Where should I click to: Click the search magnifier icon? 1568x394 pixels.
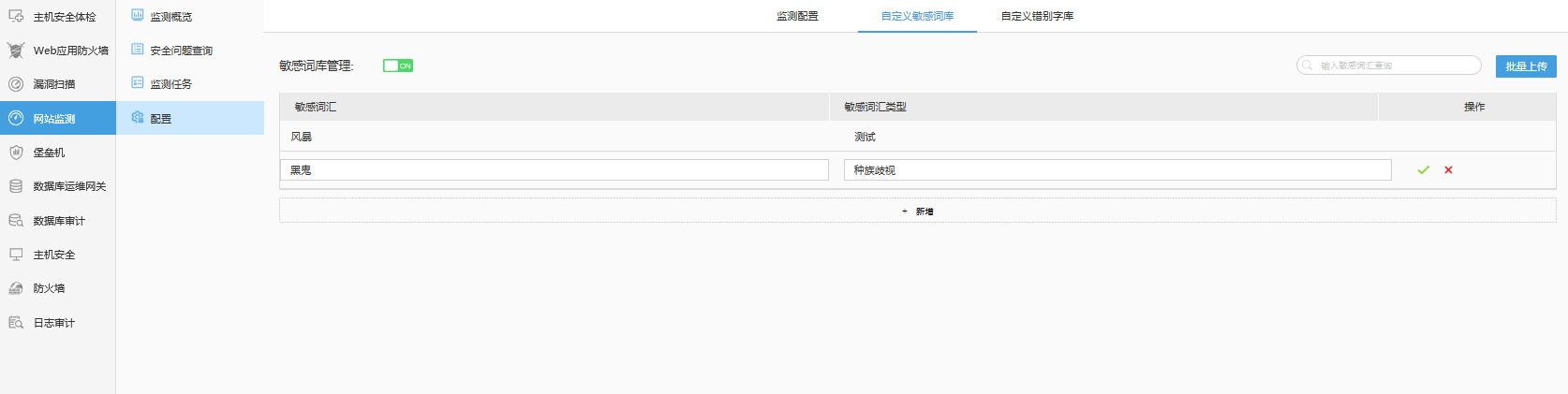click(1308, 66)
